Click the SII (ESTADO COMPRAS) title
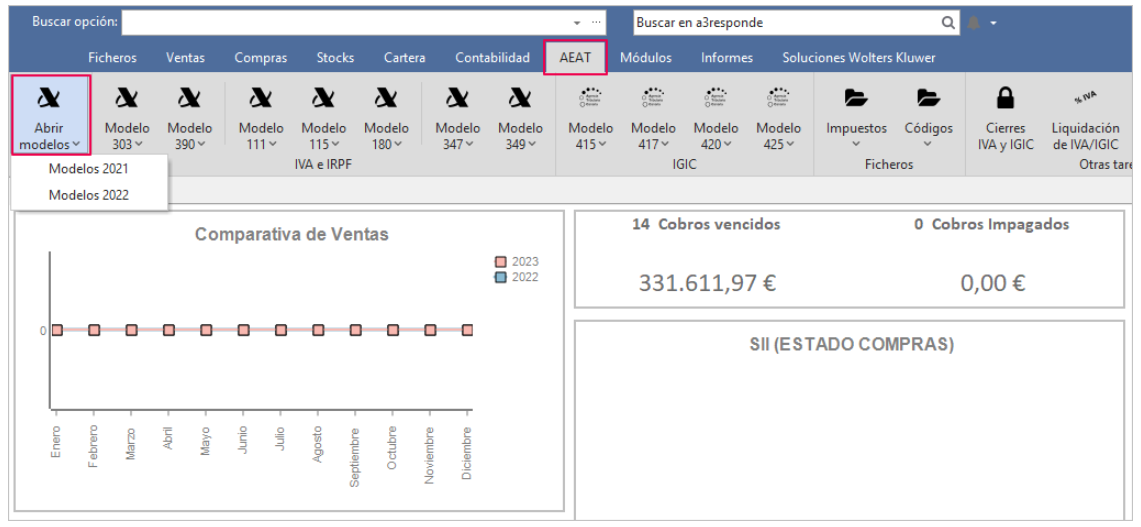Image resolution: width=1141 pixels, height=527 pixels. 851,344
